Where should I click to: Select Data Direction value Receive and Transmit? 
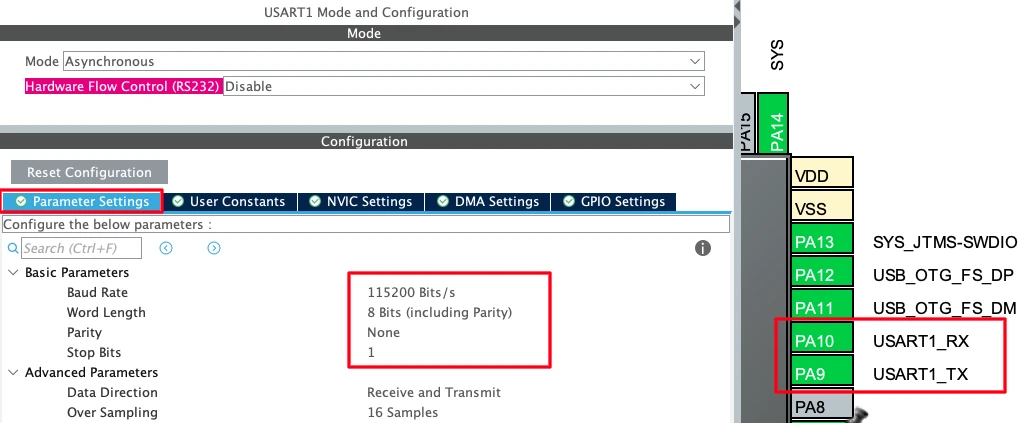point(434,393)
